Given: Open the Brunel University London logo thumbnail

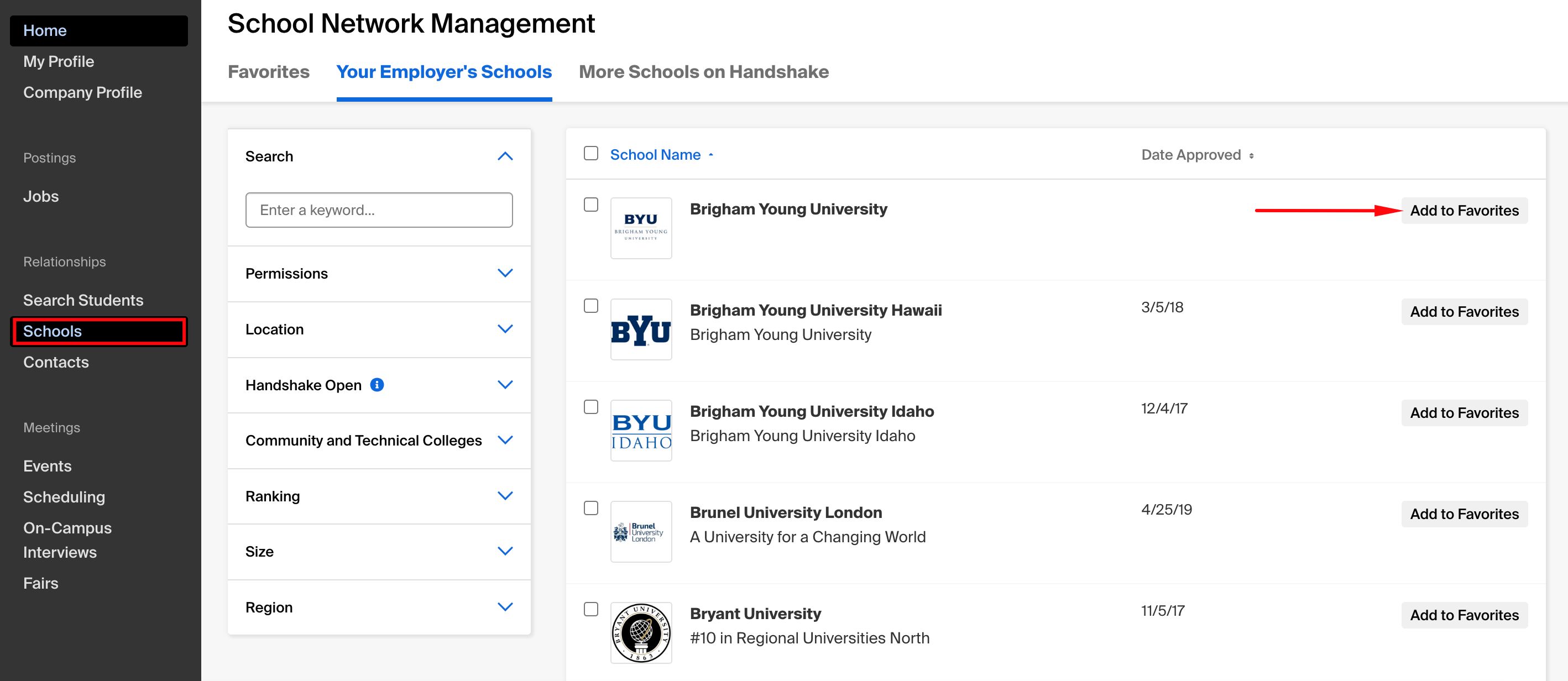Looking at the screenshot, I should point(641,532).
